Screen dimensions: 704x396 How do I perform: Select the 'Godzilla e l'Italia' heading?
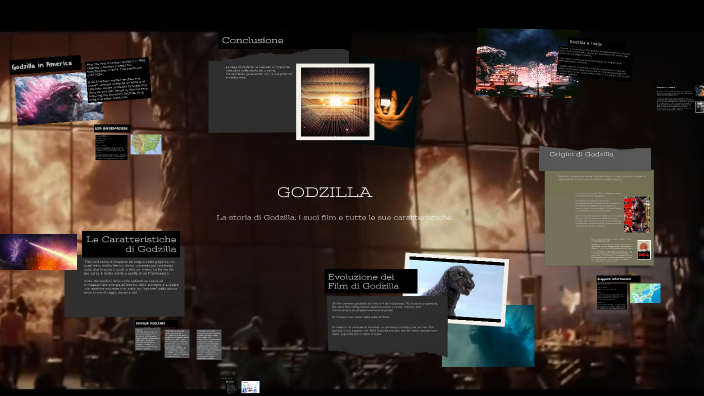tap(586, 43)
